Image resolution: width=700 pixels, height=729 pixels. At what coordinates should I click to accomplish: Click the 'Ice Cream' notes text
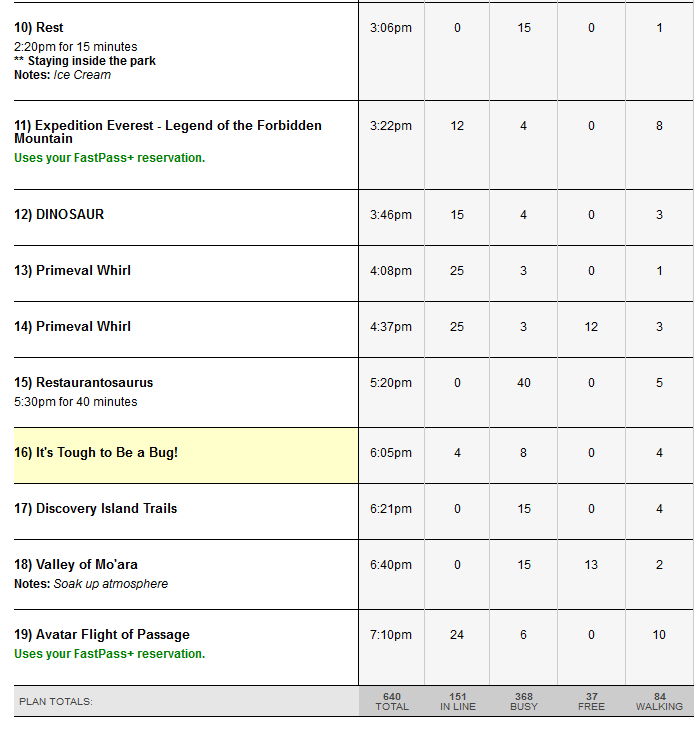(82, 75)
